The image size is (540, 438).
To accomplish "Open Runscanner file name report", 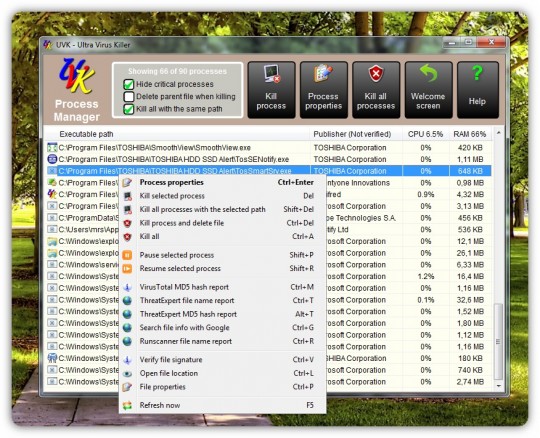I will point(222,342).
